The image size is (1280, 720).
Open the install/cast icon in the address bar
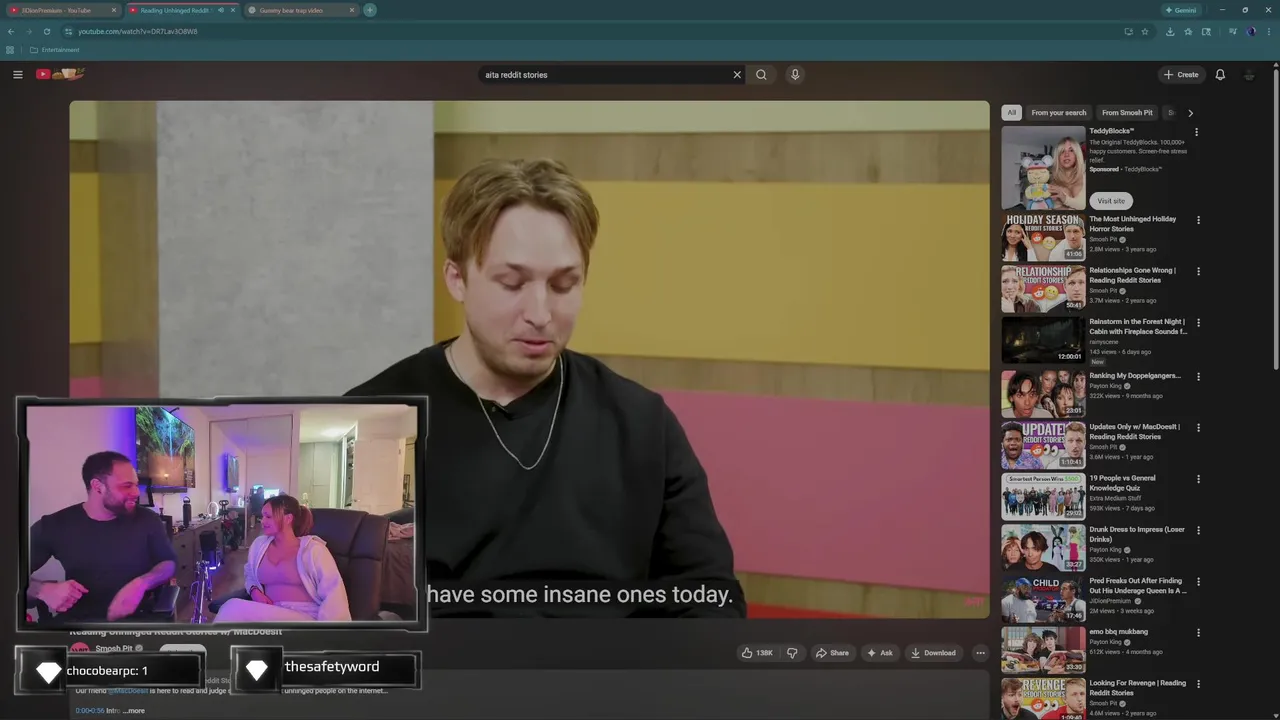point(1128,31)
